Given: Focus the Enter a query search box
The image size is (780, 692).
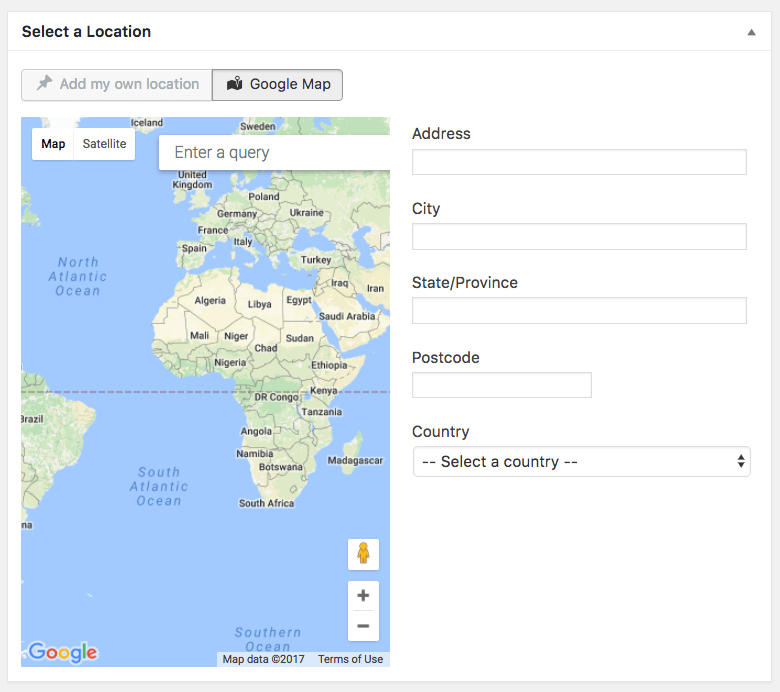Looking at the screenshot, I should pyautogui.click(x=274, y=152).
